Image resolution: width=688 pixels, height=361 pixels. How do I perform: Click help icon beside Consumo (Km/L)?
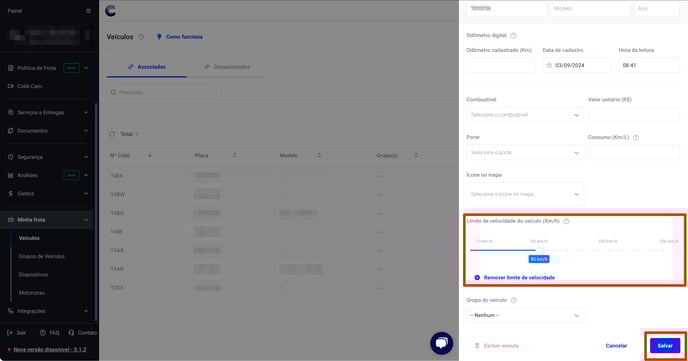click(x=636, y=137)
